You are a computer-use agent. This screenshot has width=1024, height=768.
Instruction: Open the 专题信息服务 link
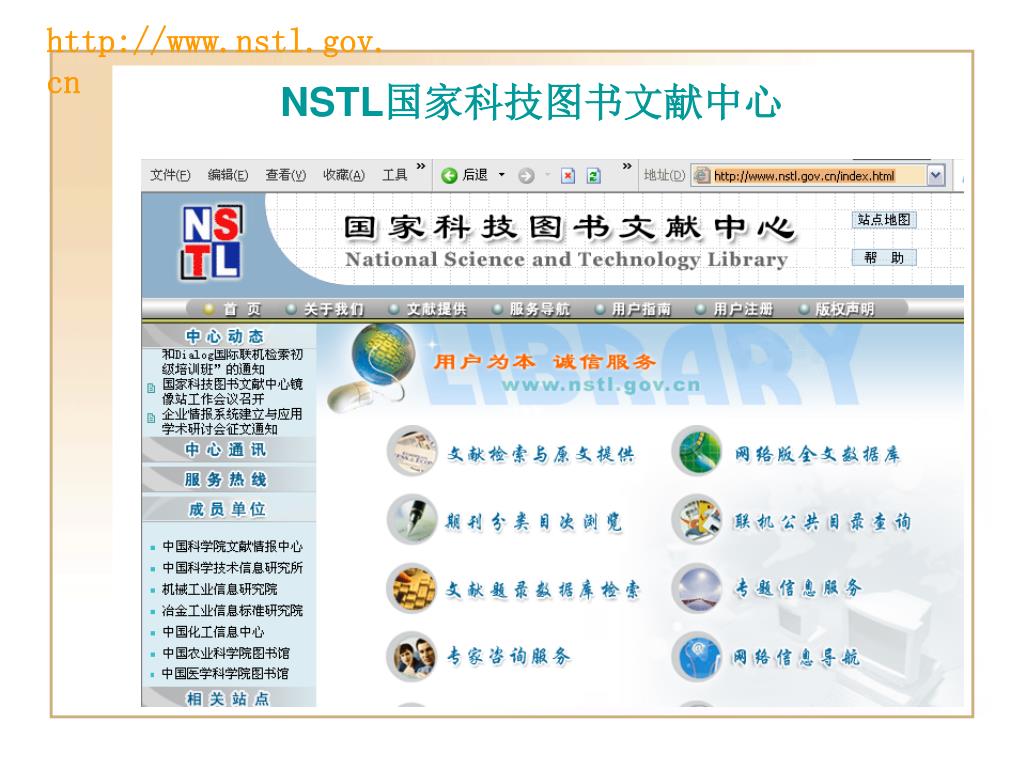[x=798, y=588]
